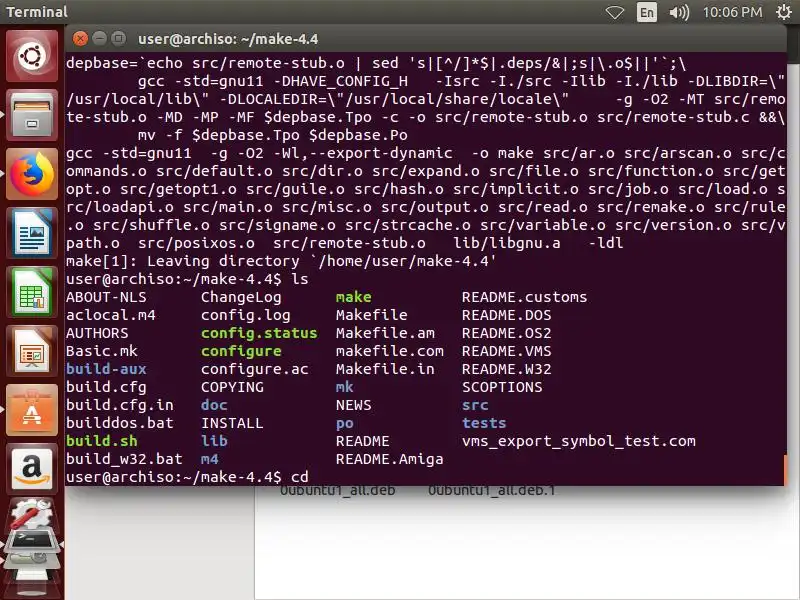Open Ubuntu Software Center launcher icon
This screenshot has width=800, height=600.
pos(32,411)
